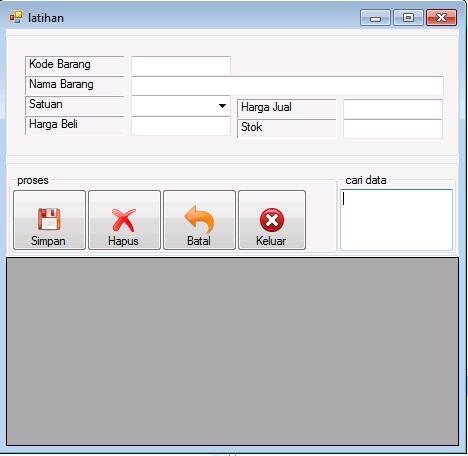Click the Satuan combo box field
Image resolution: width=468 pixels, height=456 pixels.
(181, 106)
